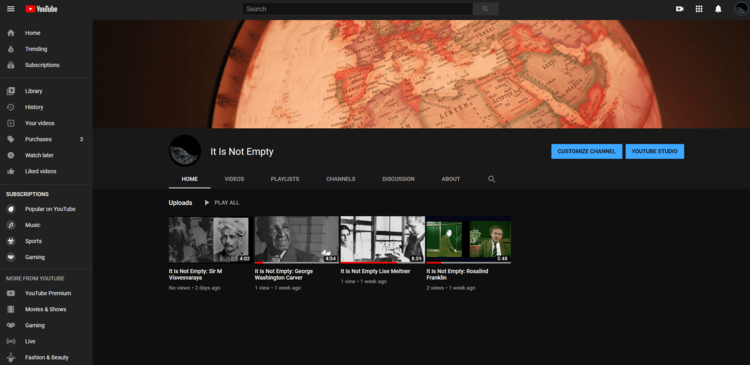
Task: Switch to the Videos tab
Action: click(234, 179)
